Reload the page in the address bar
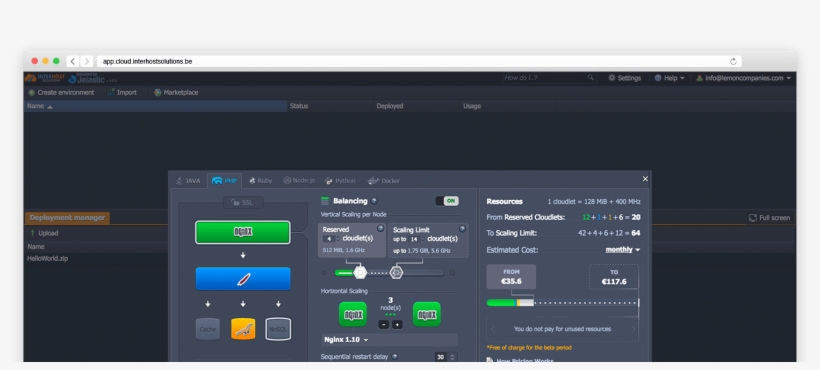This screenshot has height=370, width=820. pos(733,61)
